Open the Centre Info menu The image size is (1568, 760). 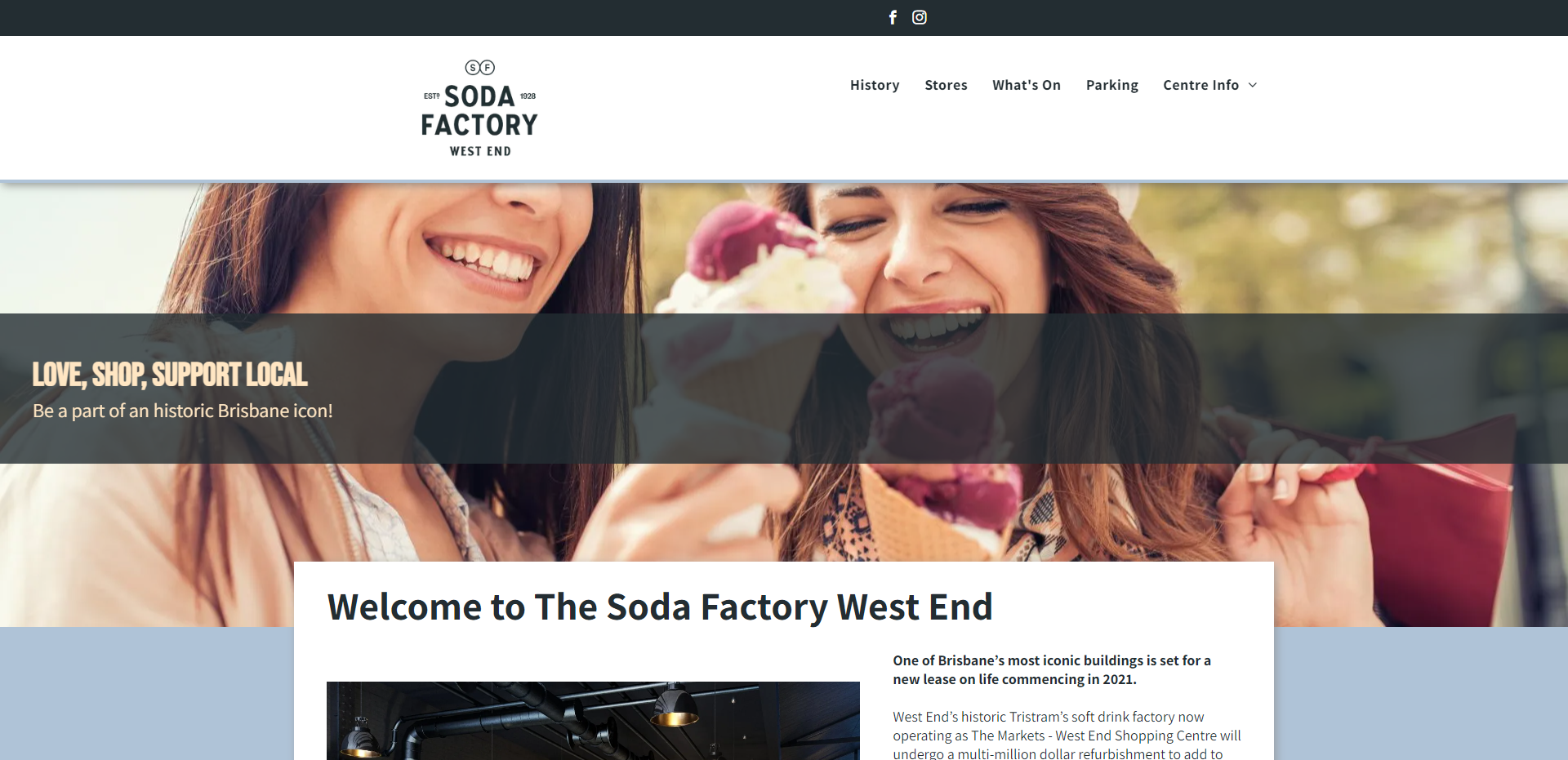(x=1201, y=85)
